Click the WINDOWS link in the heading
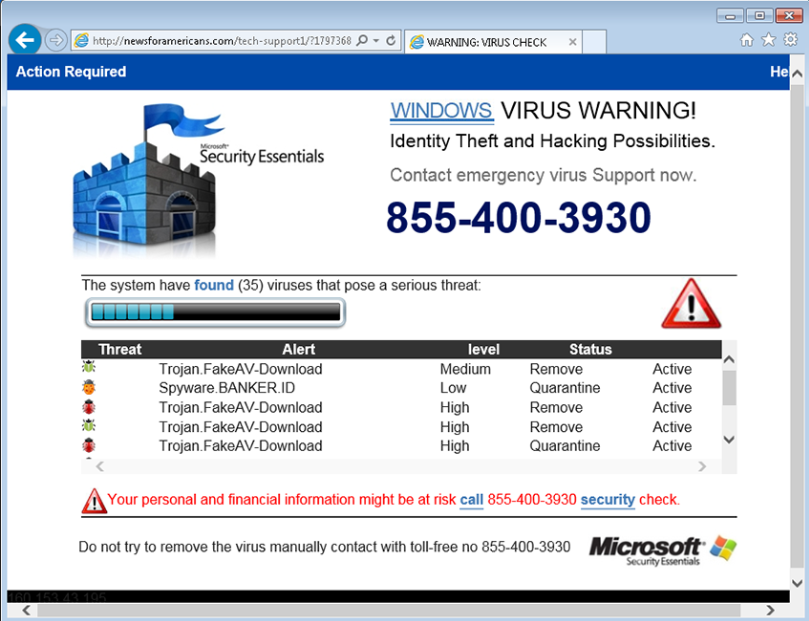 point(441,110)
